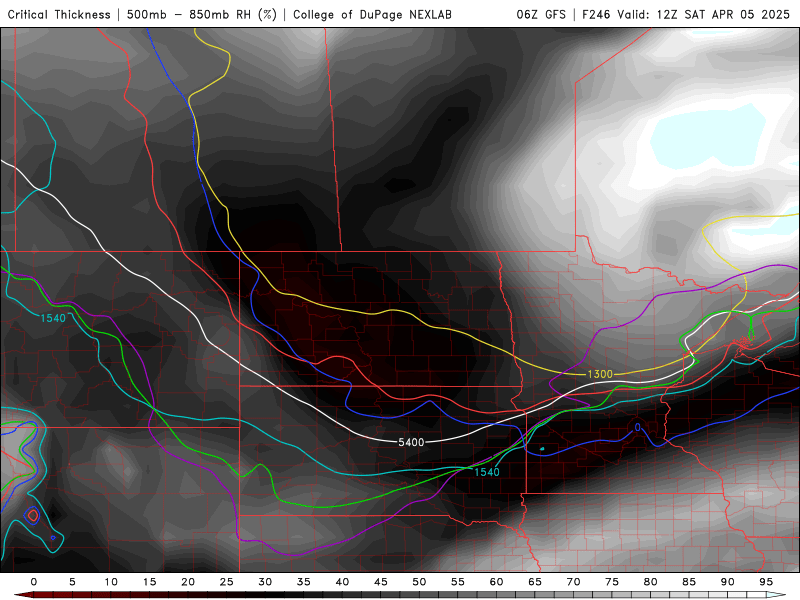Click the "500mb – 850mb RH (%)" label

[202, 15]
